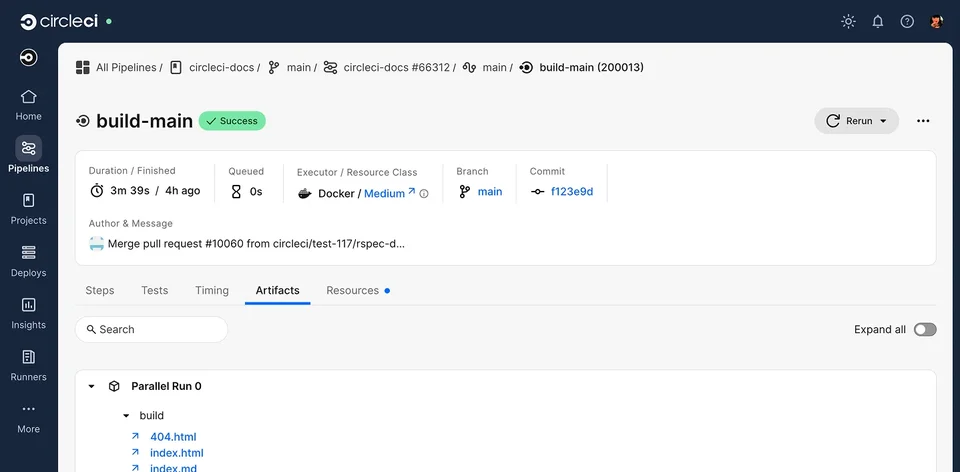Open the Rerun dropdown

pos(857,121)
